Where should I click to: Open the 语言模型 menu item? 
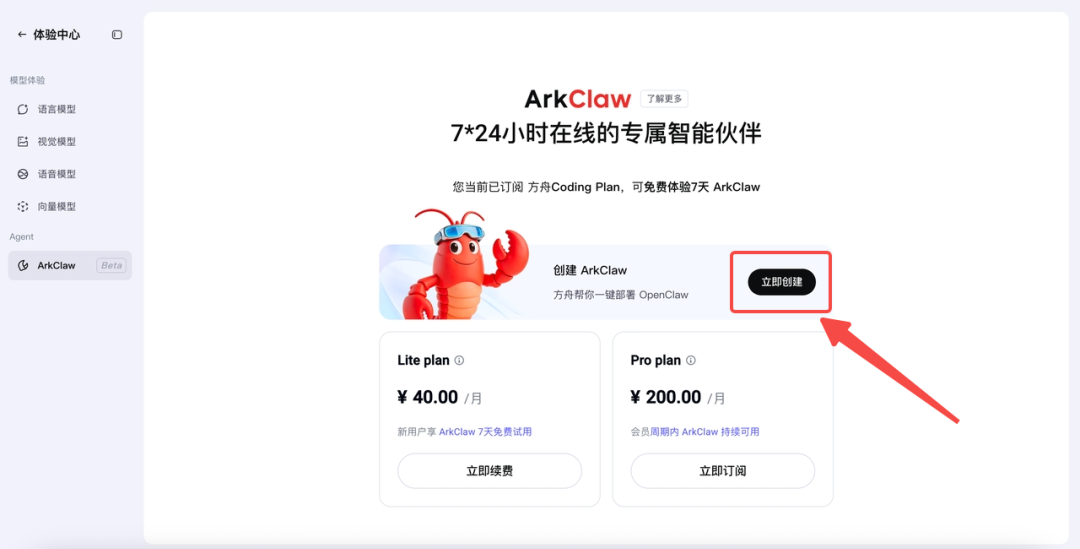tap(70, 110)
